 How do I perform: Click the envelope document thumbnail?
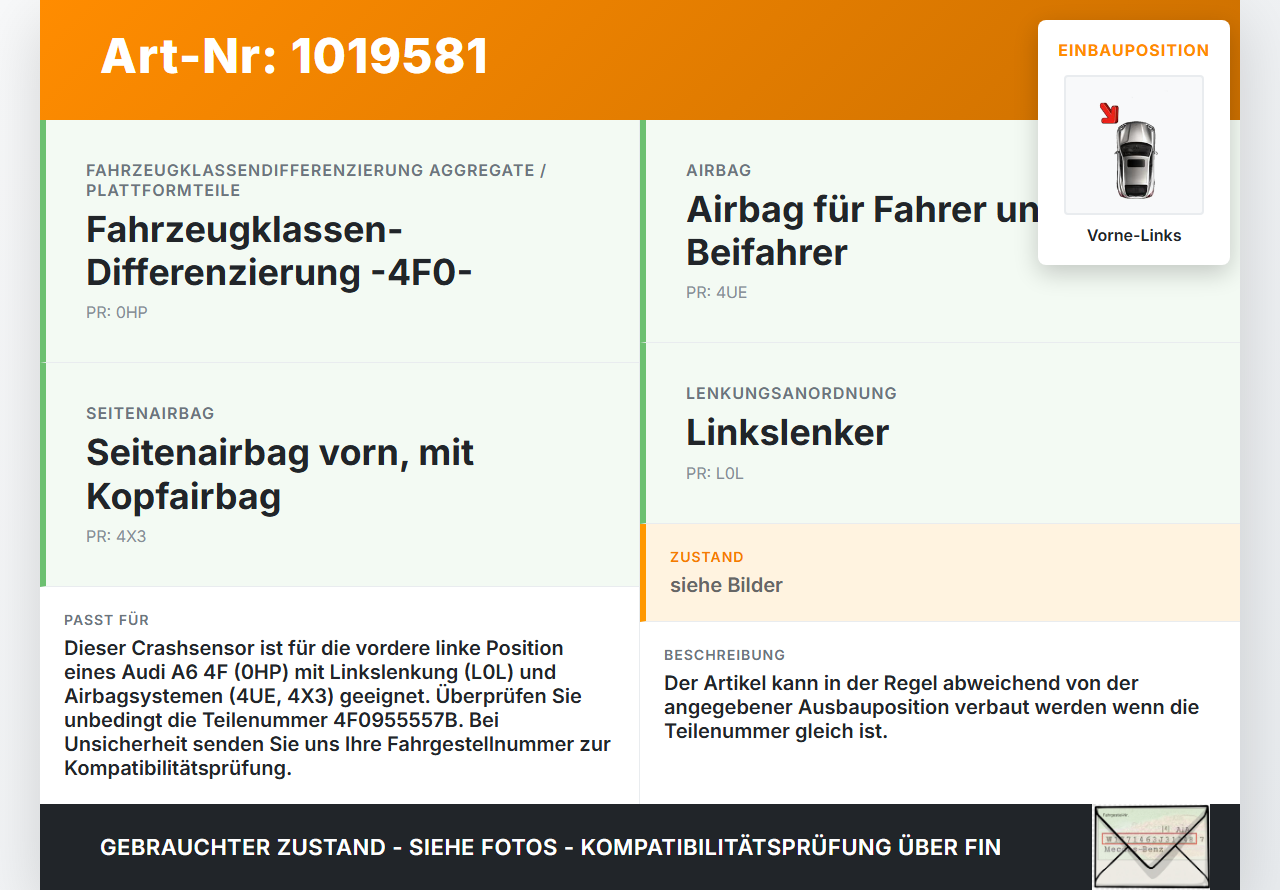click(x=1151, y=847)
